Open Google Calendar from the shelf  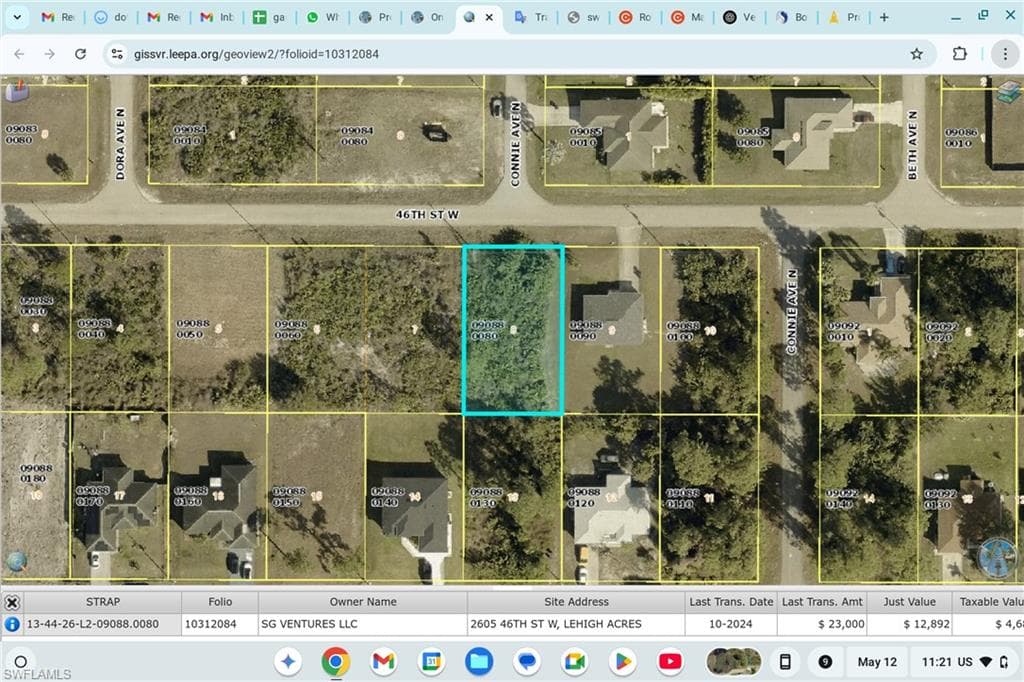[432, 662]
